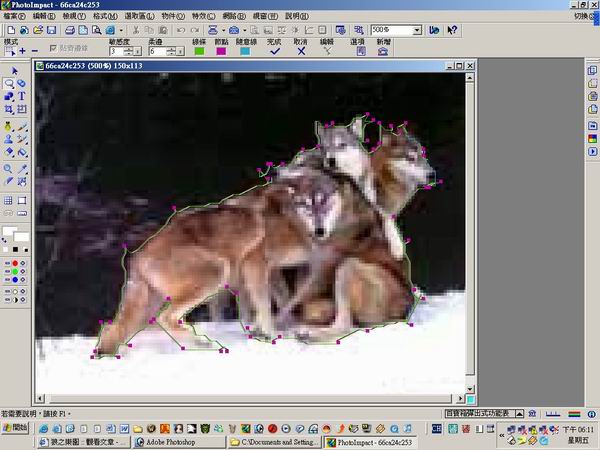Select the Eyedropper tool

[22, 169]
